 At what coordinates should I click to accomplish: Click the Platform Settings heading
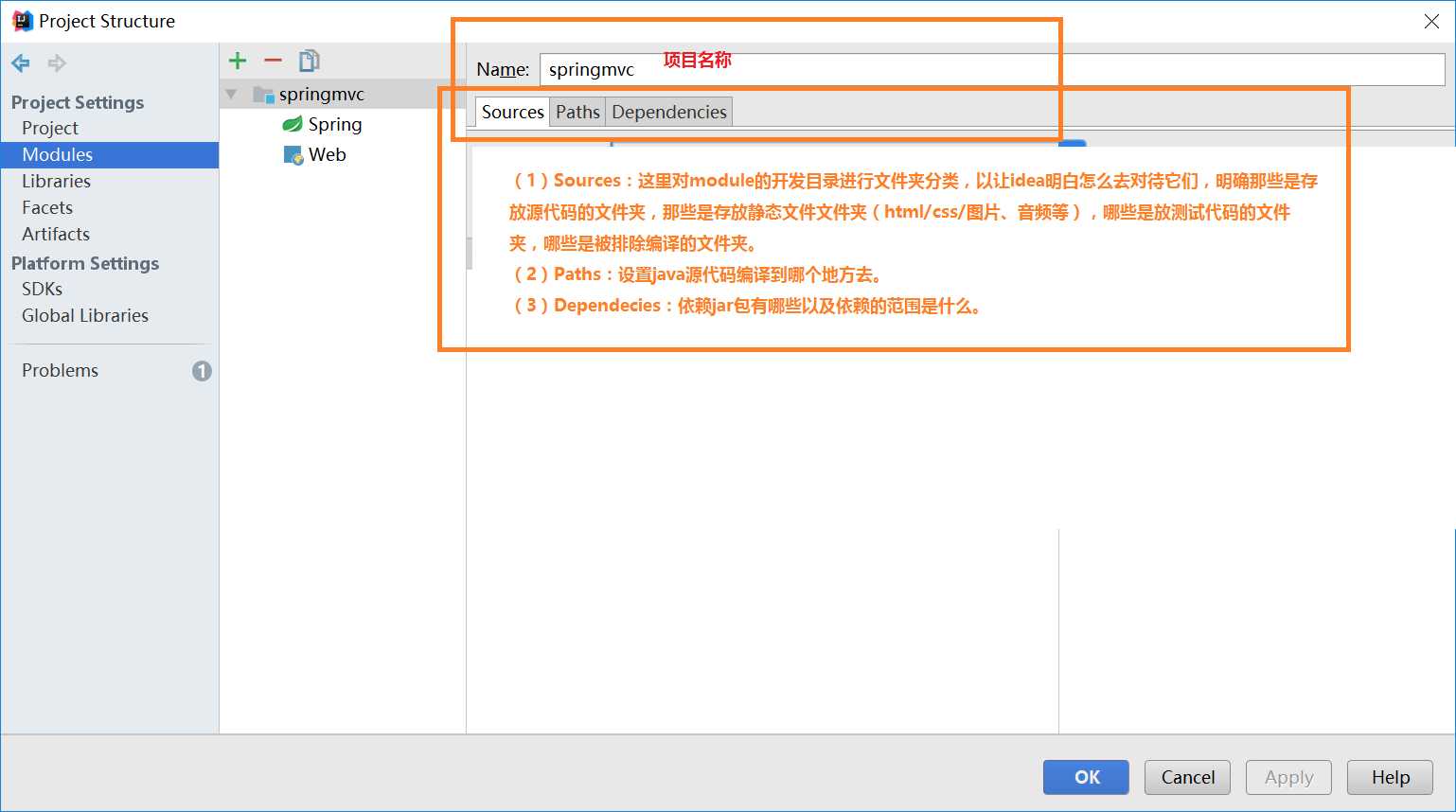coord(85,263)
